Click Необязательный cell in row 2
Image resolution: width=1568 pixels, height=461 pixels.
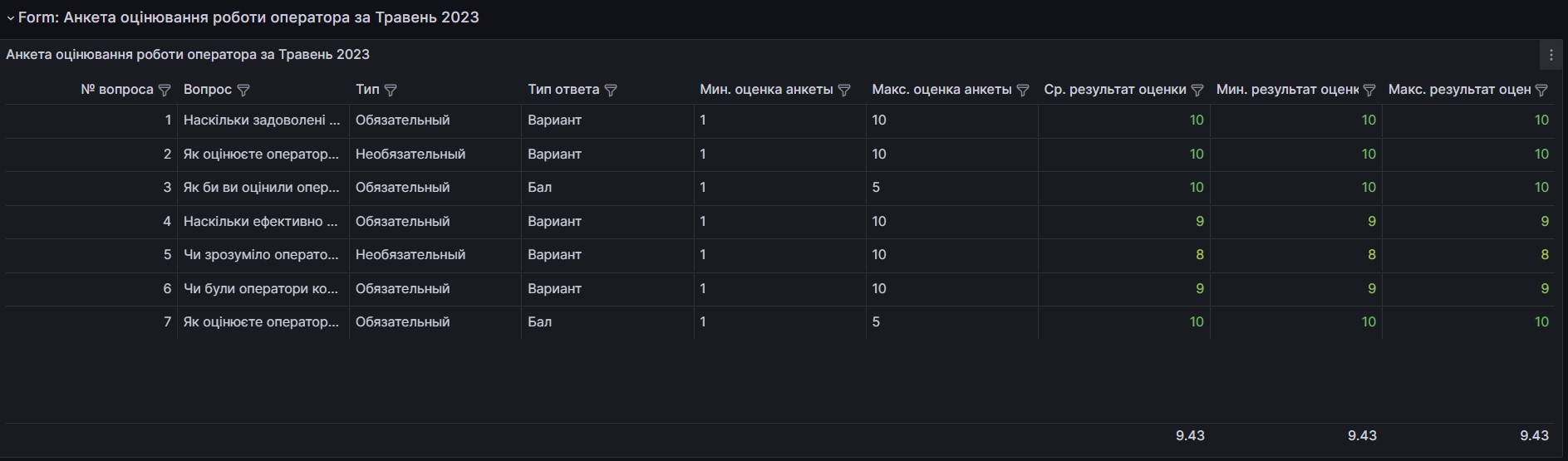410,154
